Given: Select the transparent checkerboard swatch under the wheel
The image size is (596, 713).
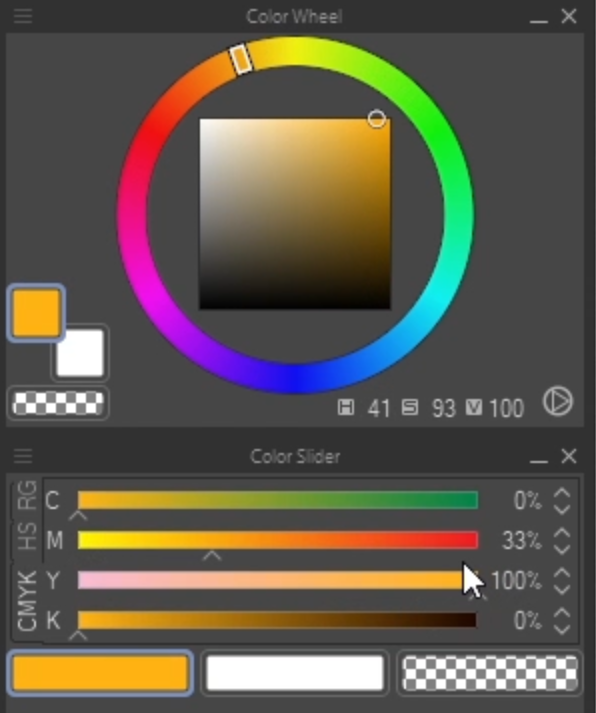Looking at the screenshot, I should (58, 403).
